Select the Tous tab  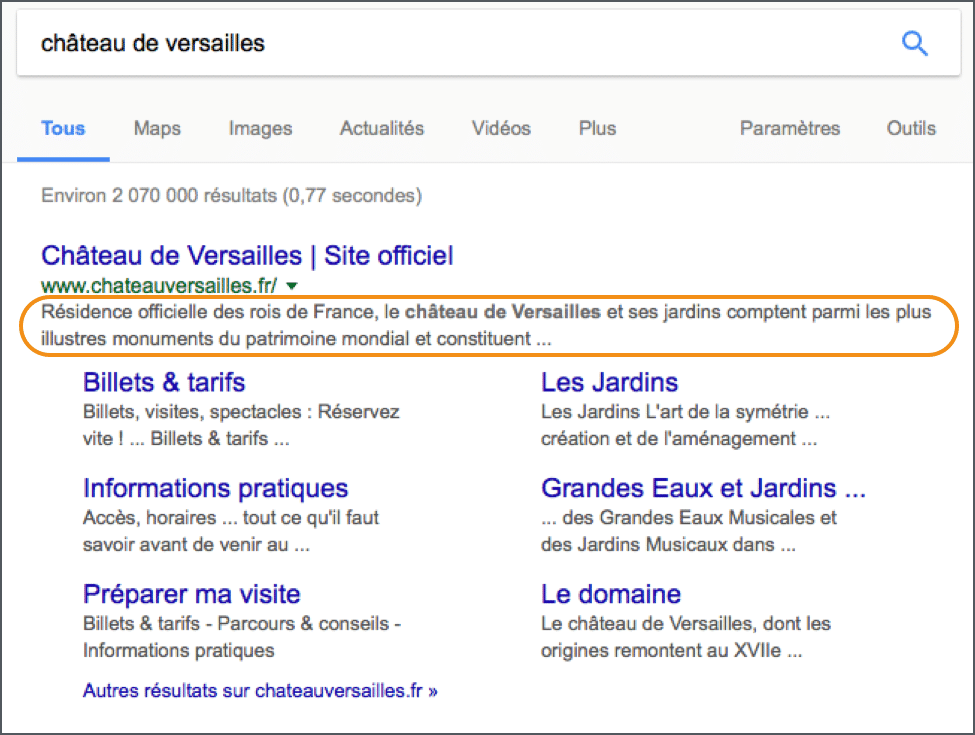(63, 128)
